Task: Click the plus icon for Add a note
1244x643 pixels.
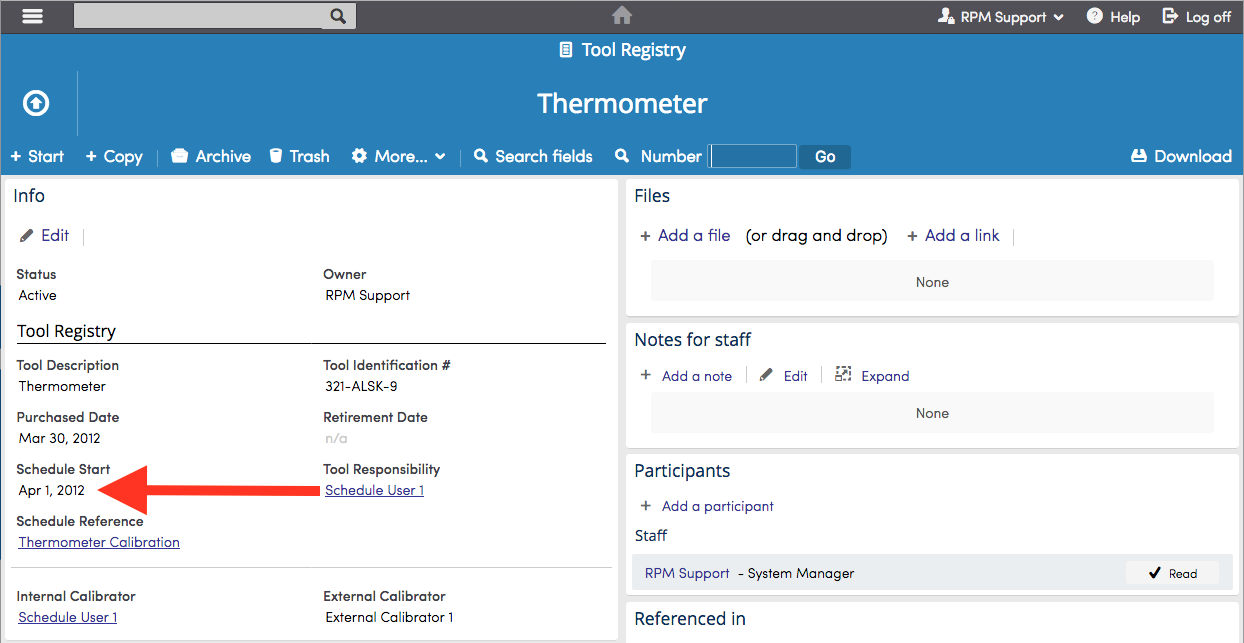Action: (646, 376)
